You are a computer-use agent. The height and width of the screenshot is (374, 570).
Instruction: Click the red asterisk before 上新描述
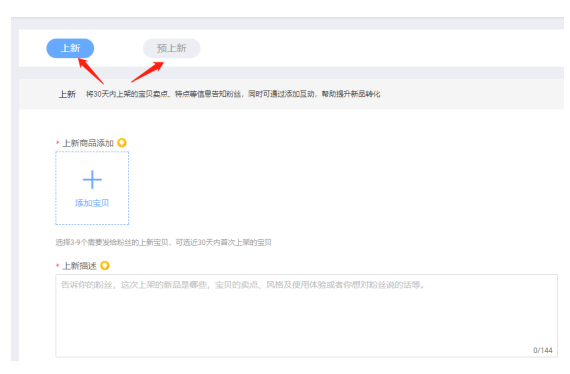tap(57, 266)
